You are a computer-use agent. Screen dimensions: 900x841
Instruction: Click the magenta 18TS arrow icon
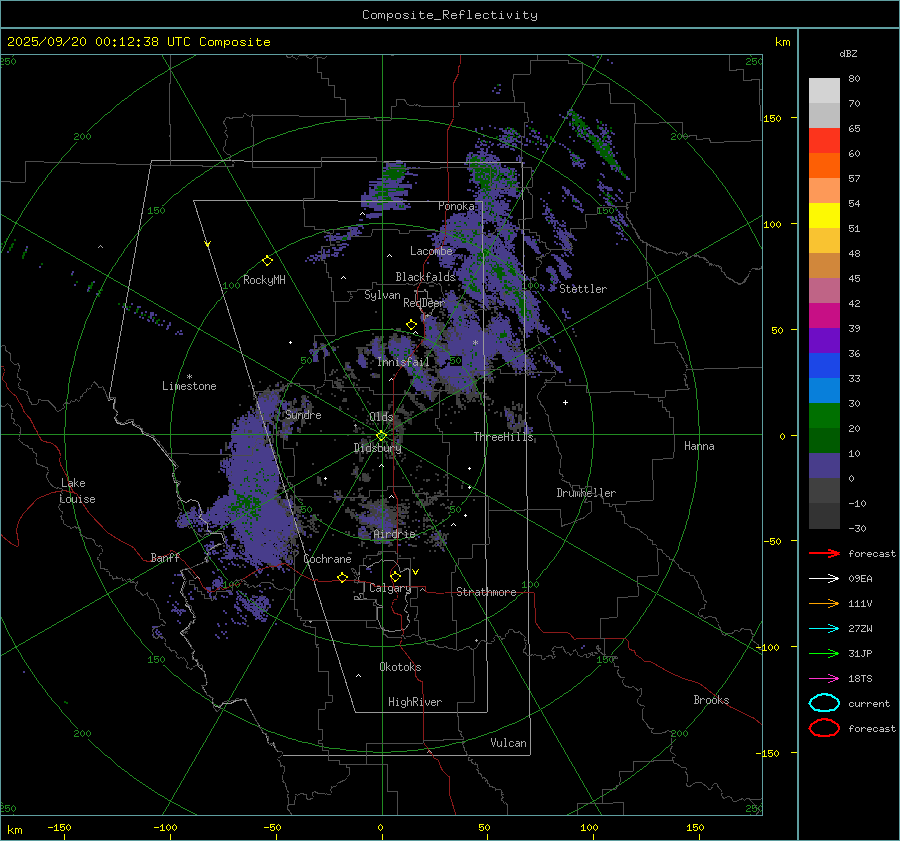click(824, 678)
